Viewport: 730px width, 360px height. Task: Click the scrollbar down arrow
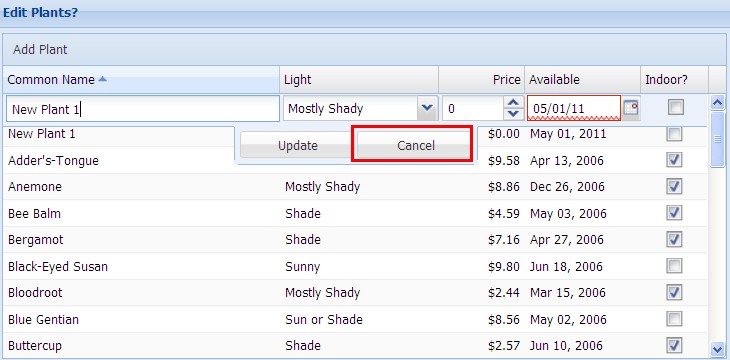tap(717, 349)
